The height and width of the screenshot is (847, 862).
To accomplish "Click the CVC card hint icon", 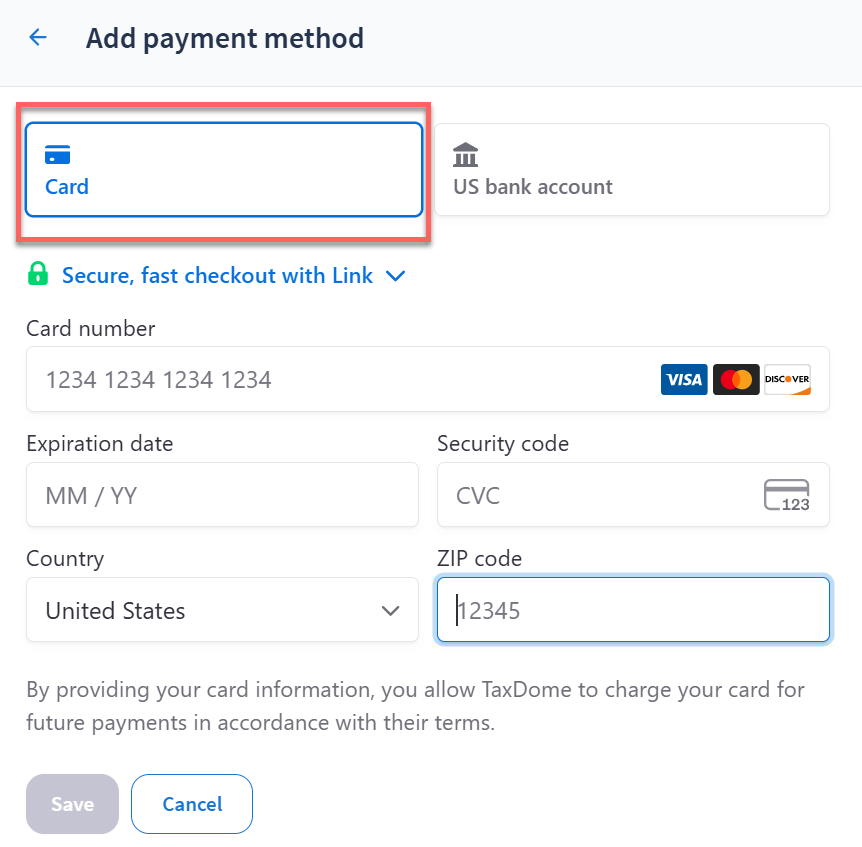I will coord(786,495).
